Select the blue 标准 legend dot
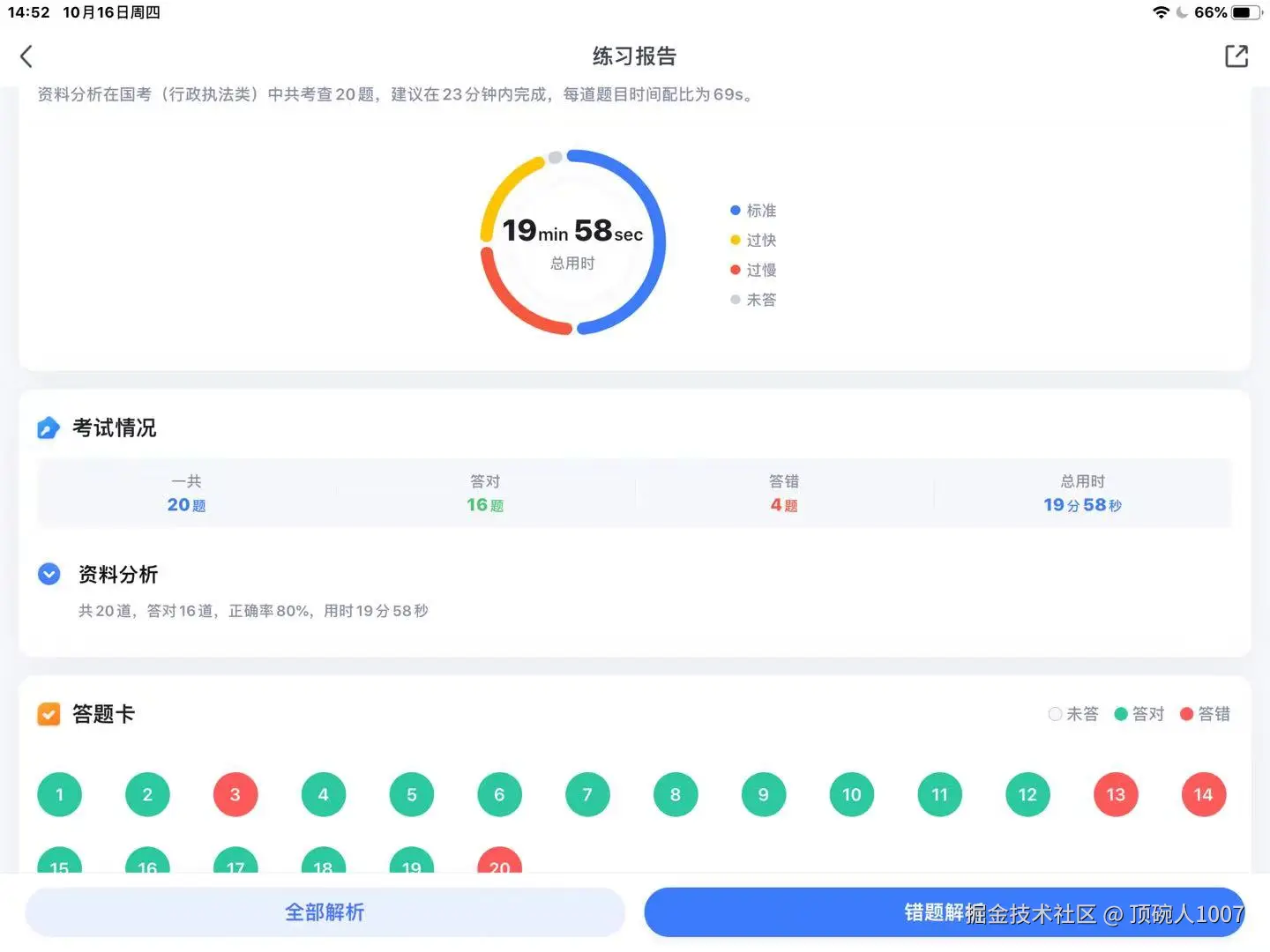This screenshot has width=1270, height=952. pos(736,210)
